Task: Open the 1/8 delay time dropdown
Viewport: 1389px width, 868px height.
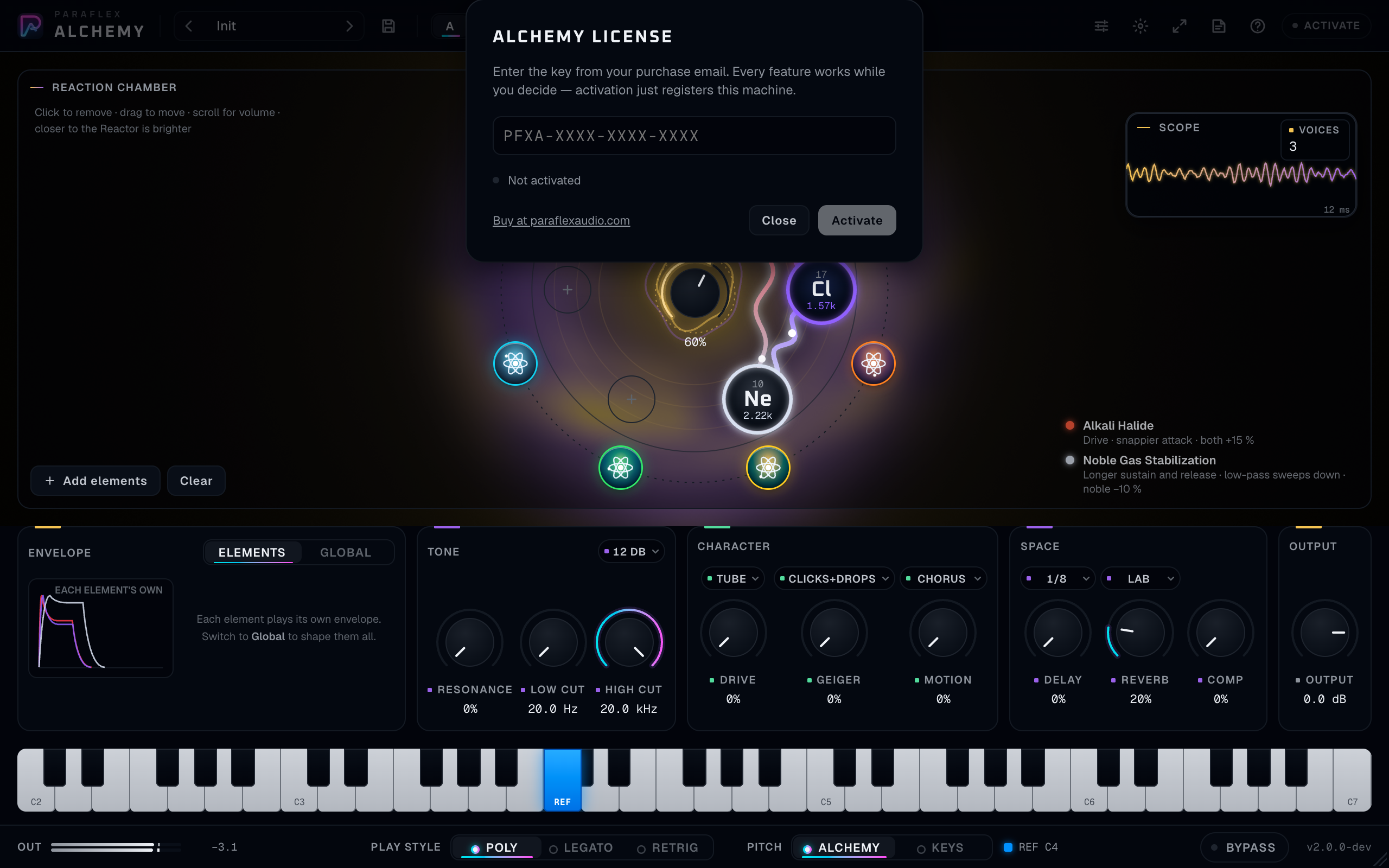Action: point(1058,579)
